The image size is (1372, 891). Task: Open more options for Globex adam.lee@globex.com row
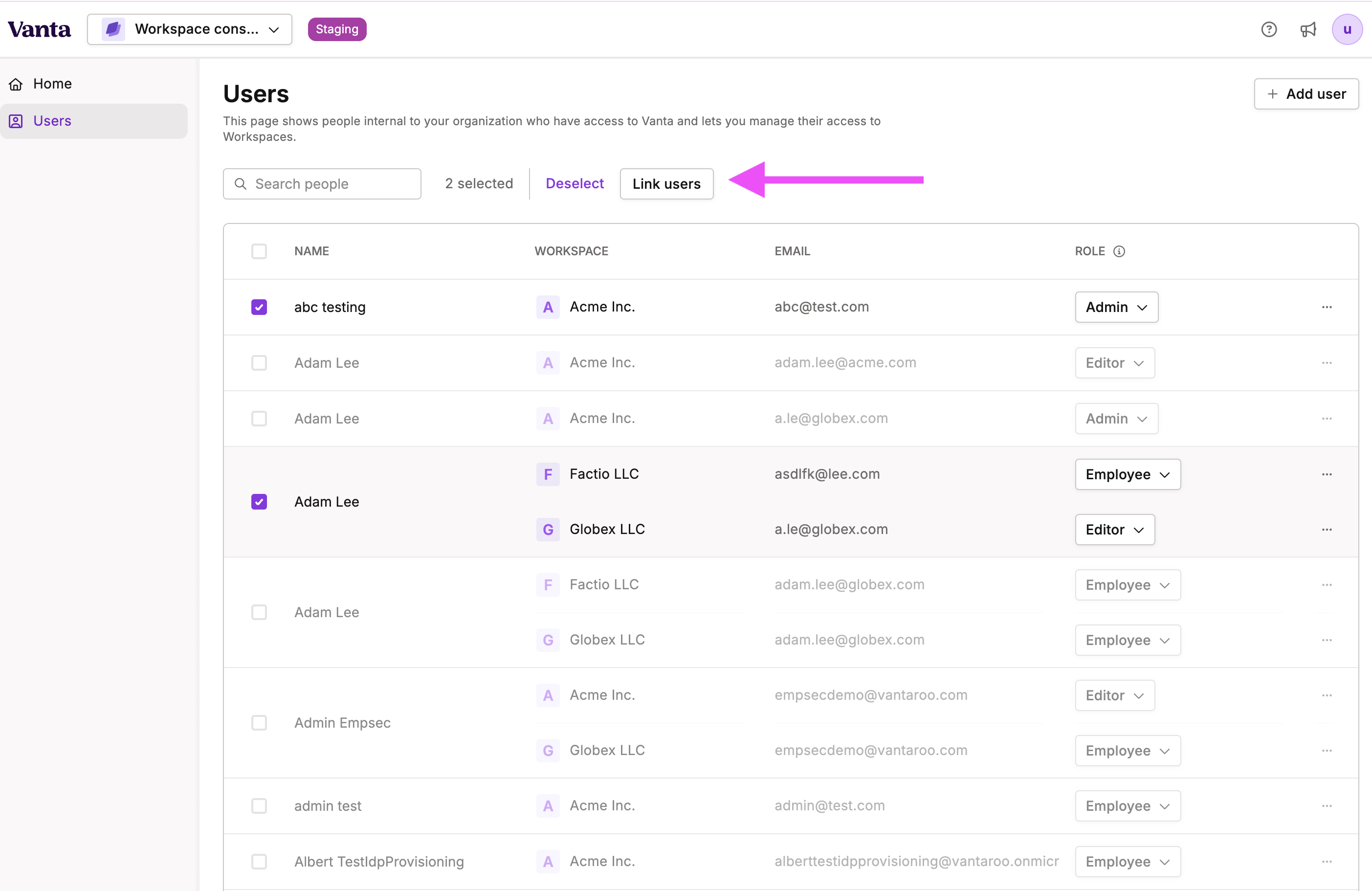point(1327,640)
